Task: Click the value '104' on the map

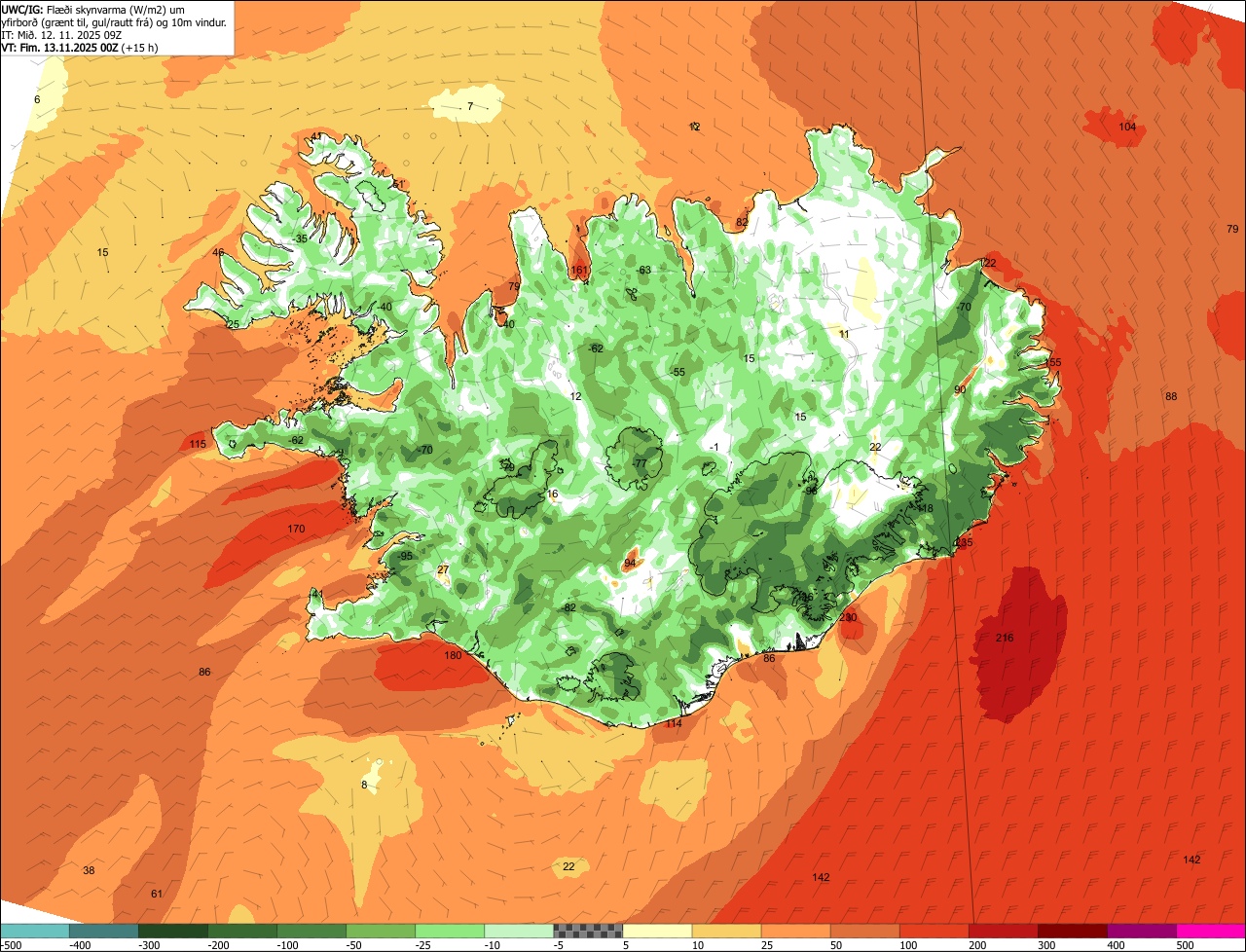Action: [1127, 127]
